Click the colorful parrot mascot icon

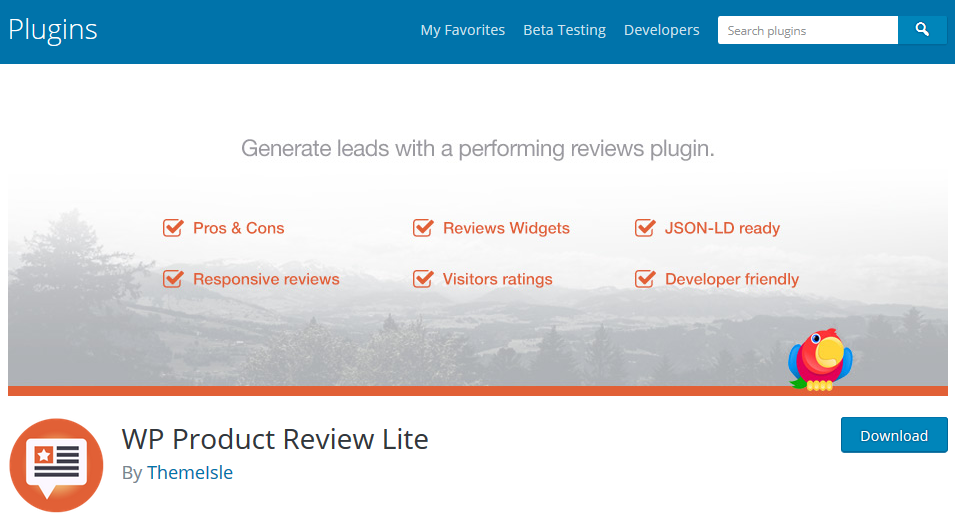[819, 359]
